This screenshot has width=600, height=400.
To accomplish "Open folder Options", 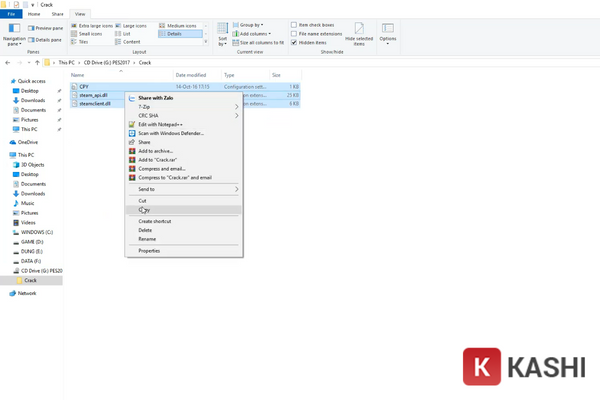I will (x=388, y=34).
